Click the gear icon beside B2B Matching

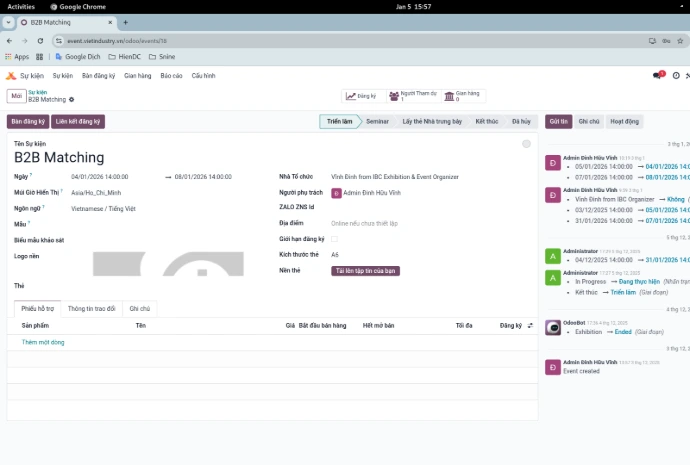72,100
